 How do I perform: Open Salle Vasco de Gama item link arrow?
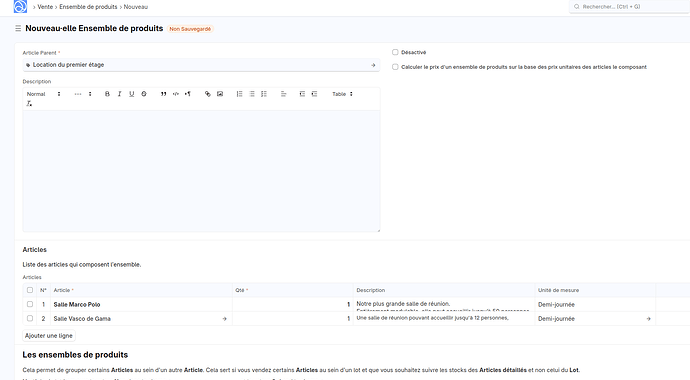click(x=224, y=319)
